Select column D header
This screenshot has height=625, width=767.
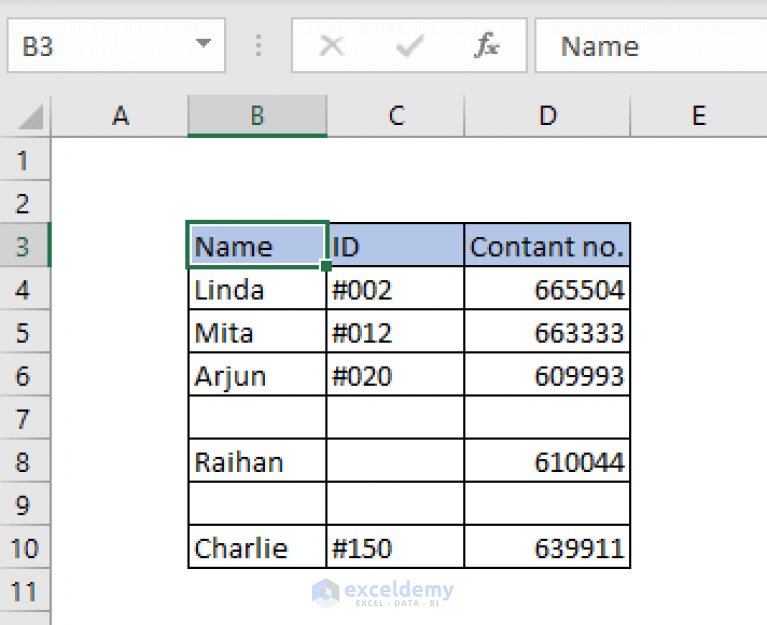point(547,116)
